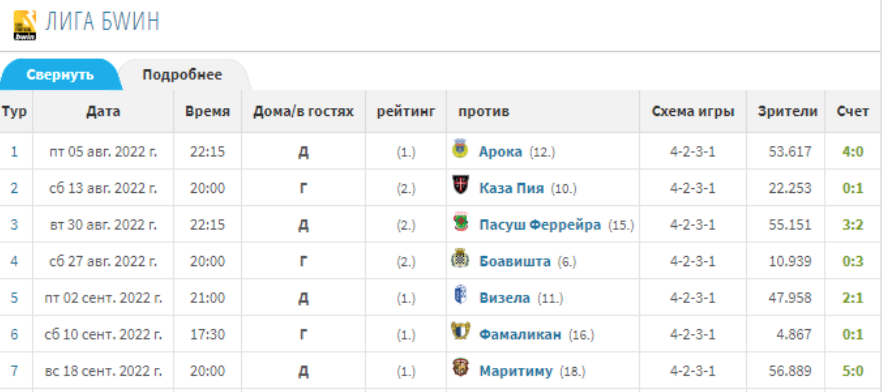Viewport: 882px width, 392px height.
Task: Open the 5:0 match score link
Action: [x=853, y=371]
